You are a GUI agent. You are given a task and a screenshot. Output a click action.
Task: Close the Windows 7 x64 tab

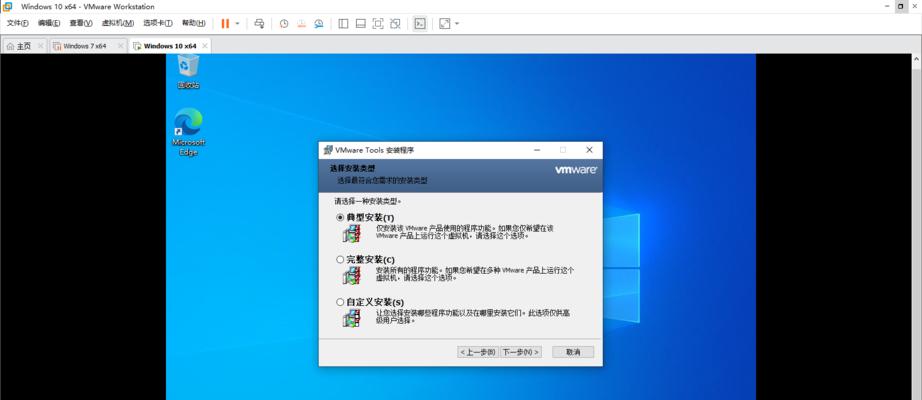click(x=121, y=46)
